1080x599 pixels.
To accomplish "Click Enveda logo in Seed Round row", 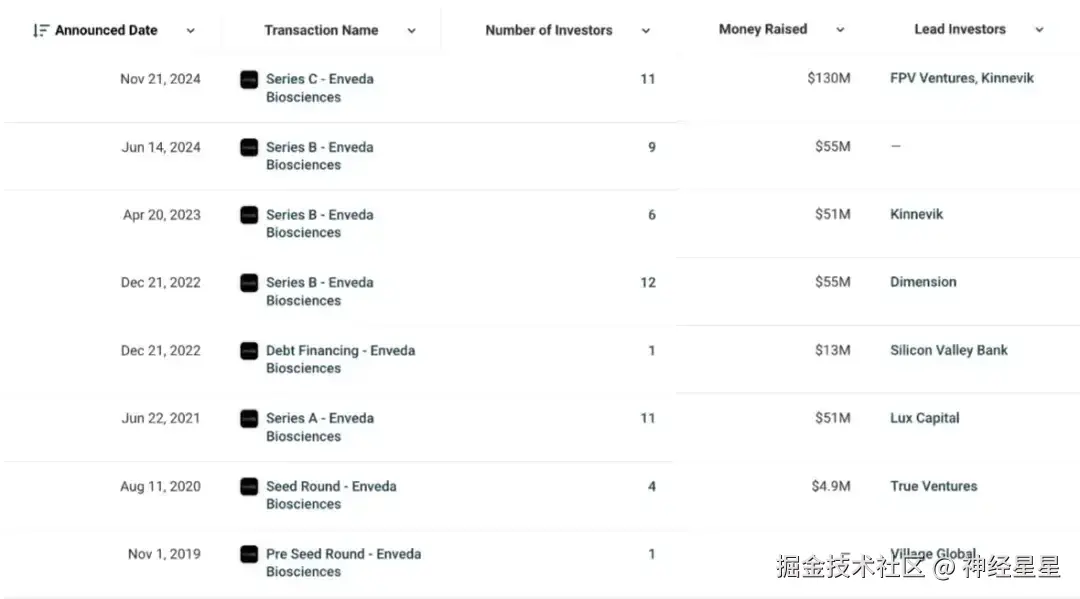I will point(249,487).
